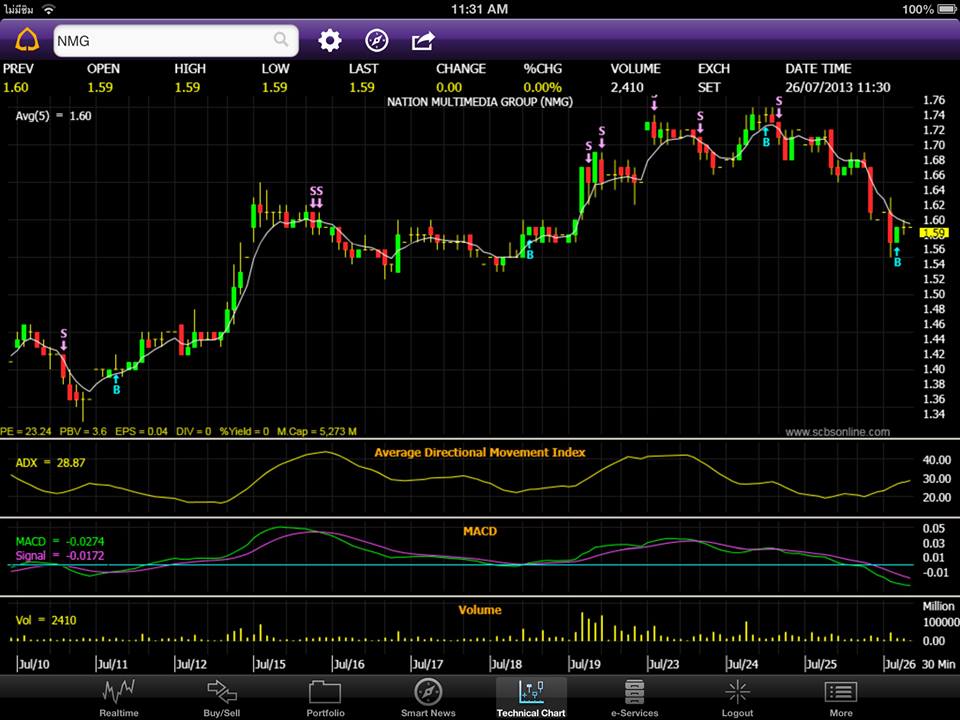This screenshot has width=960, height=720.
Task: Open the More menu
Action: [x=841, y=697]
